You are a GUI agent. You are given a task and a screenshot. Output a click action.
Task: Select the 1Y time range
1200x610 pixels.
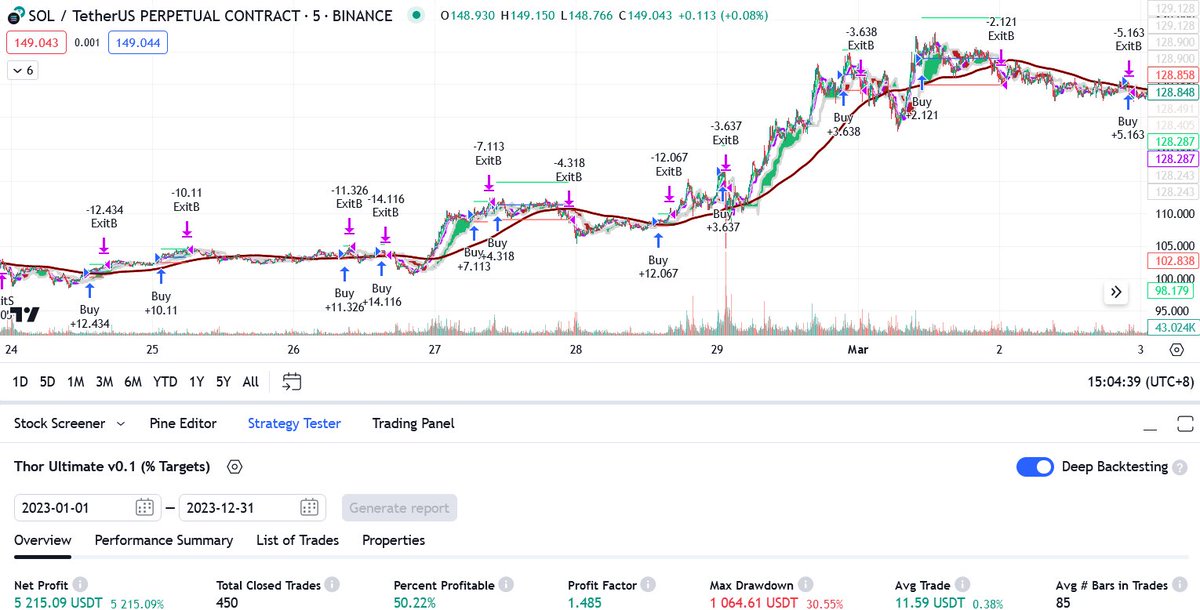196,381
